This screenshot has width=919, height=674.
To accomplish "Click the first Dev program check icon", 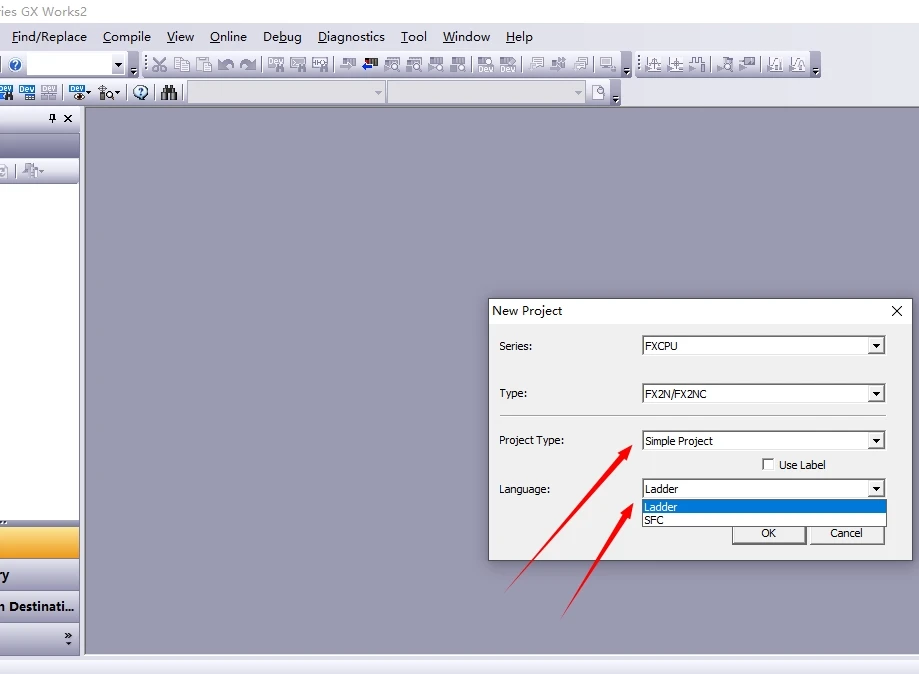I will click(485, 64).
